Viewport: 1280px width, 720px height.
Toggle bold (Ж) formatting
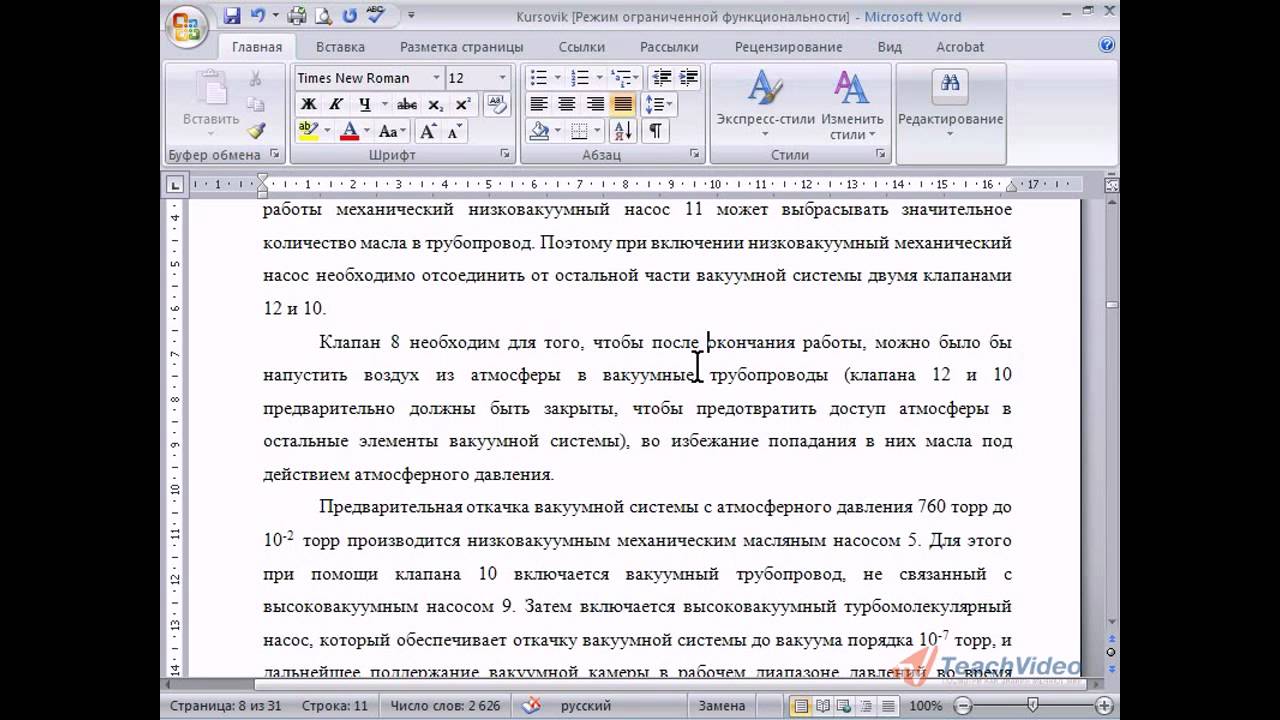pos(309,104)
